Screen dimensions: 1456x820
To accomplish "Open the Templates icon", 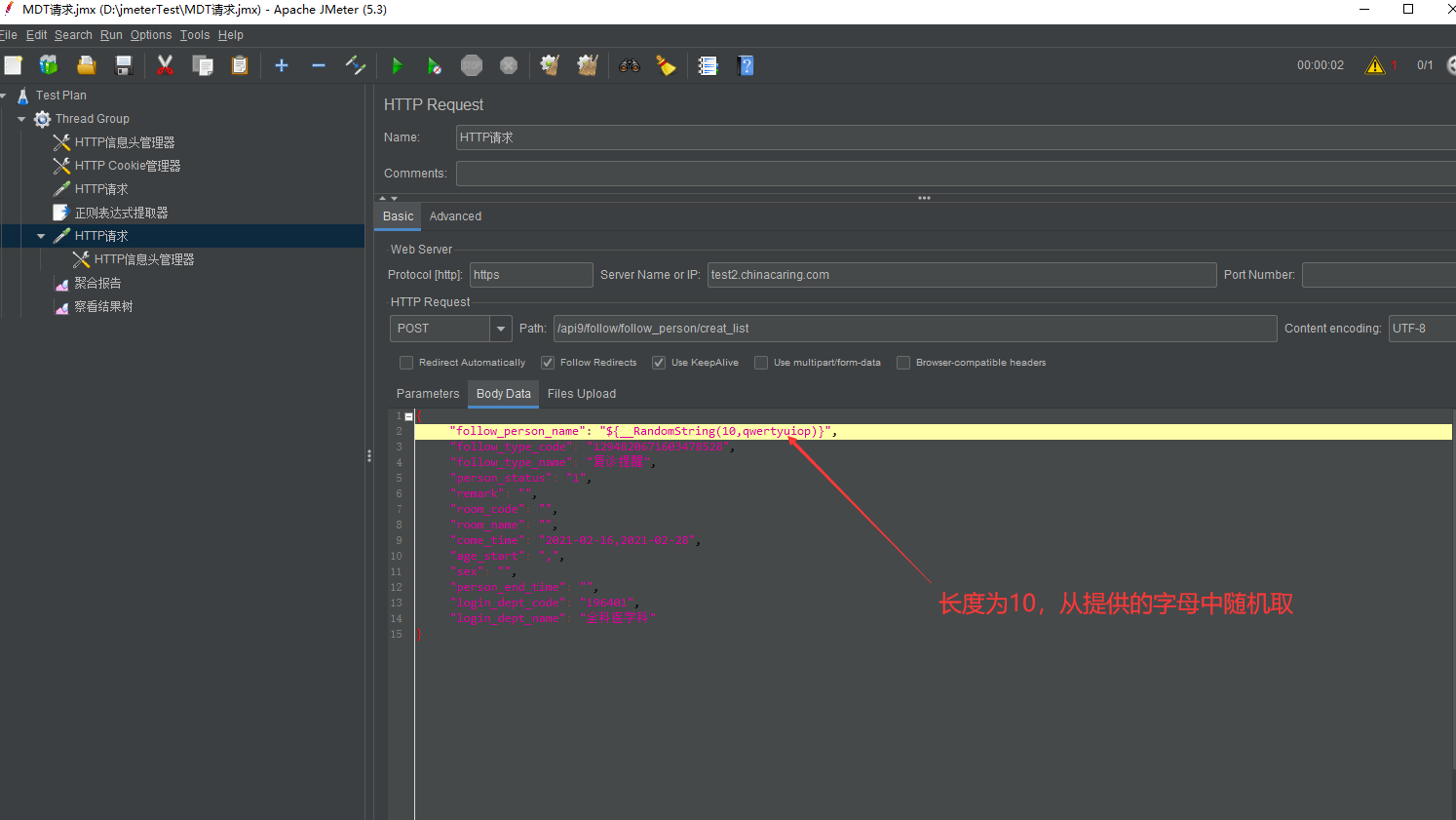I will tap(49, 65).
